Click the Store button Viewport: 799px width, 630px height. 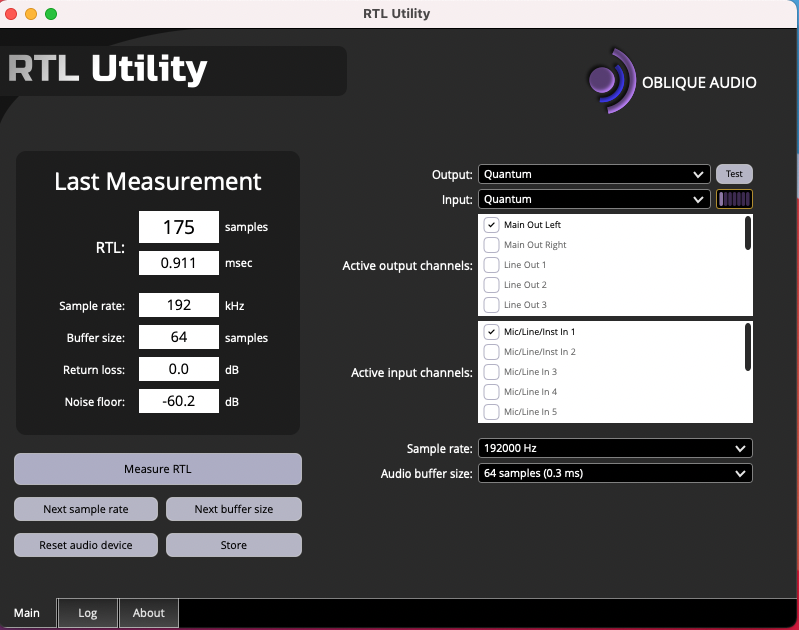click(234, 545)
